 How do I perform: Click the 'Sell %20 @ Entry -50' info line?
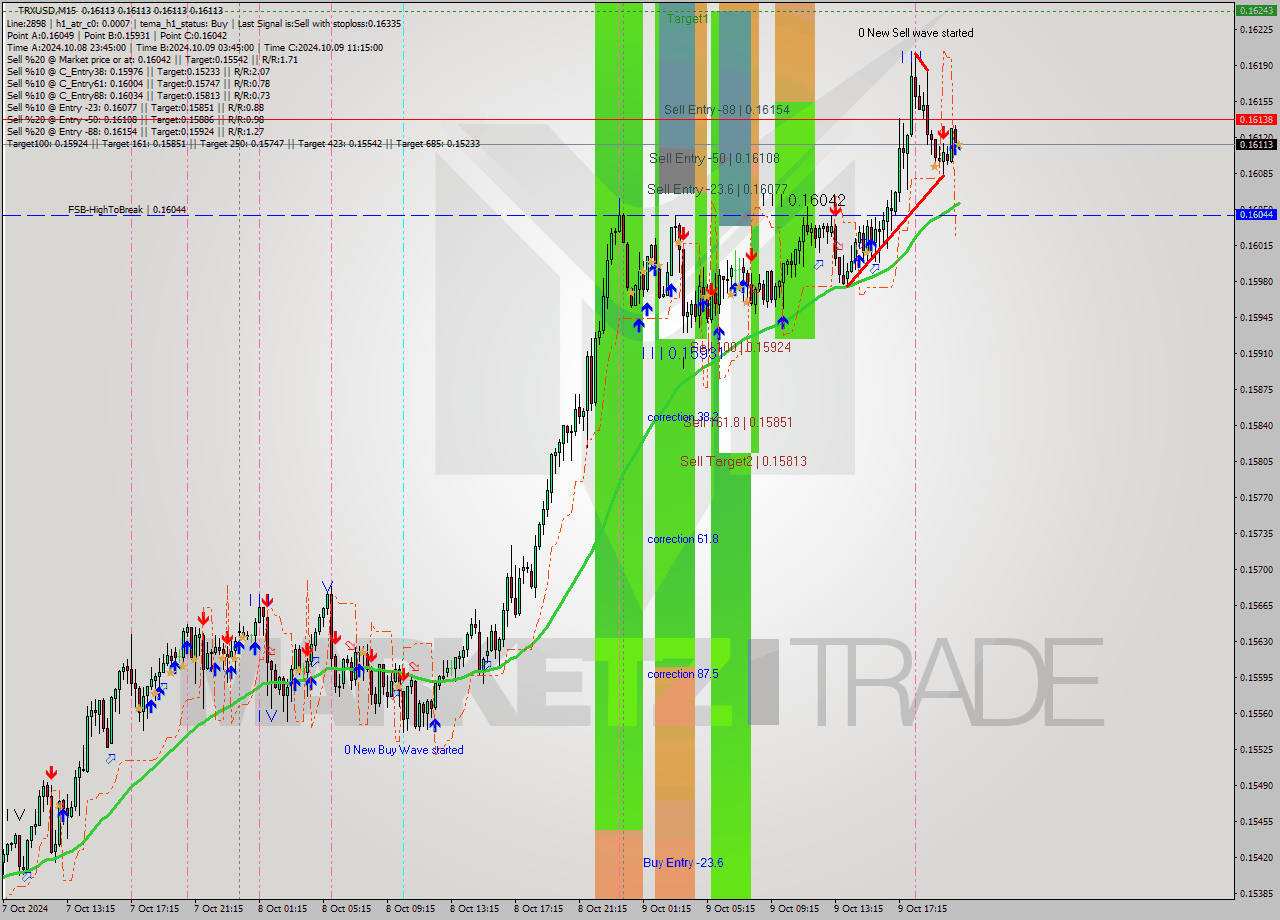pyautogui.click(x=135, y=119)
